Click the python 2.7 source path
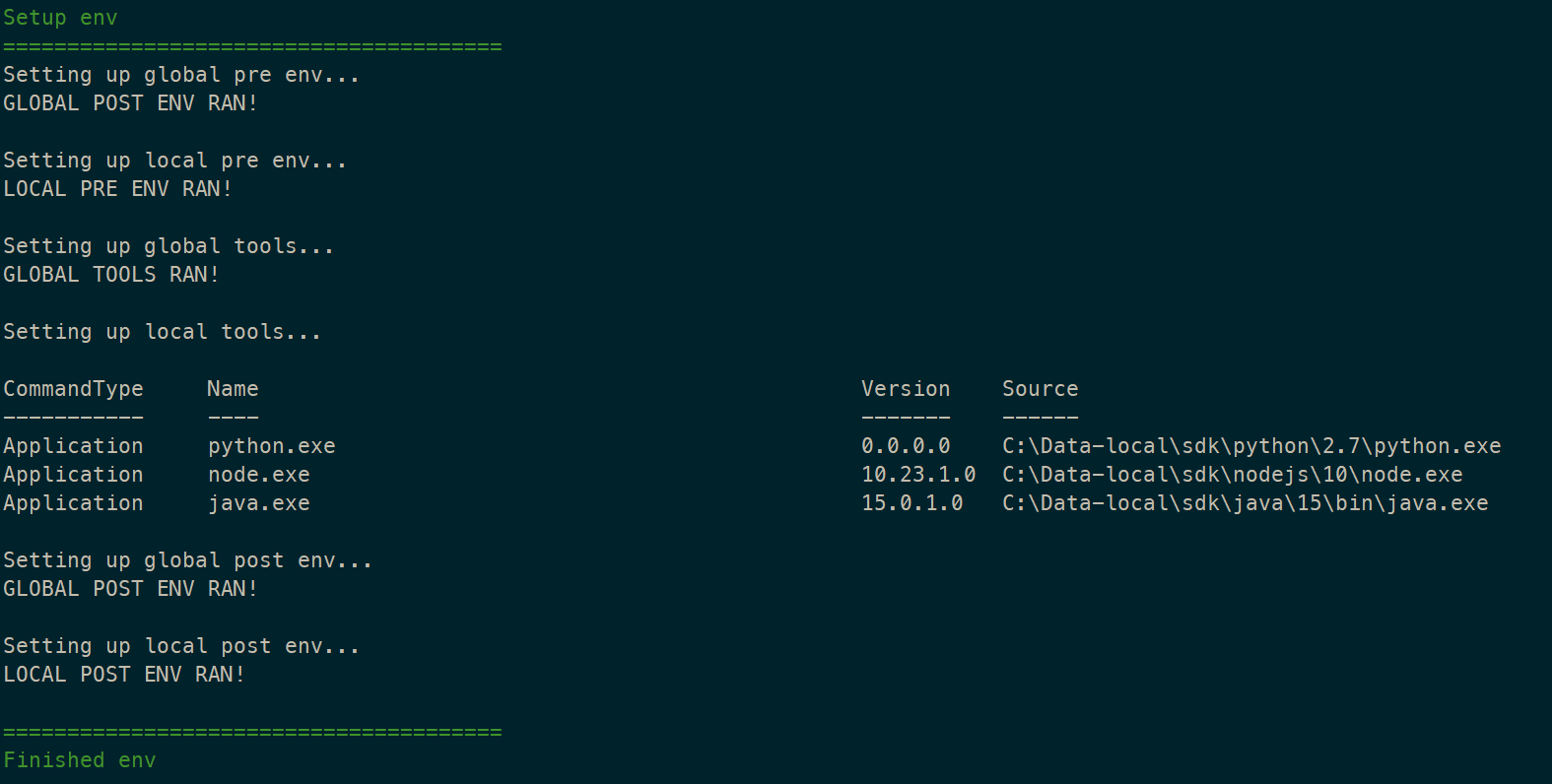This screenshot has width=1552, height=784. pyautogui.click(x=1251, y=446)
